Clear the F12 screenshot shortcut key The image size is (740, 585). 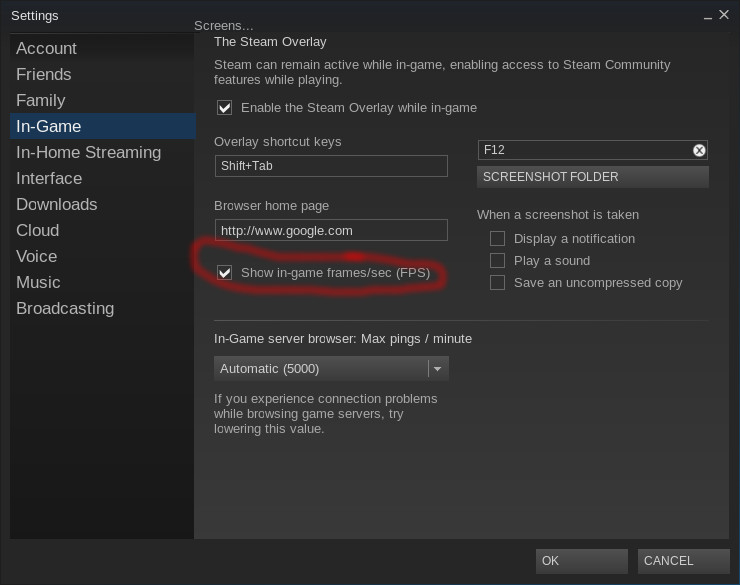699,150
